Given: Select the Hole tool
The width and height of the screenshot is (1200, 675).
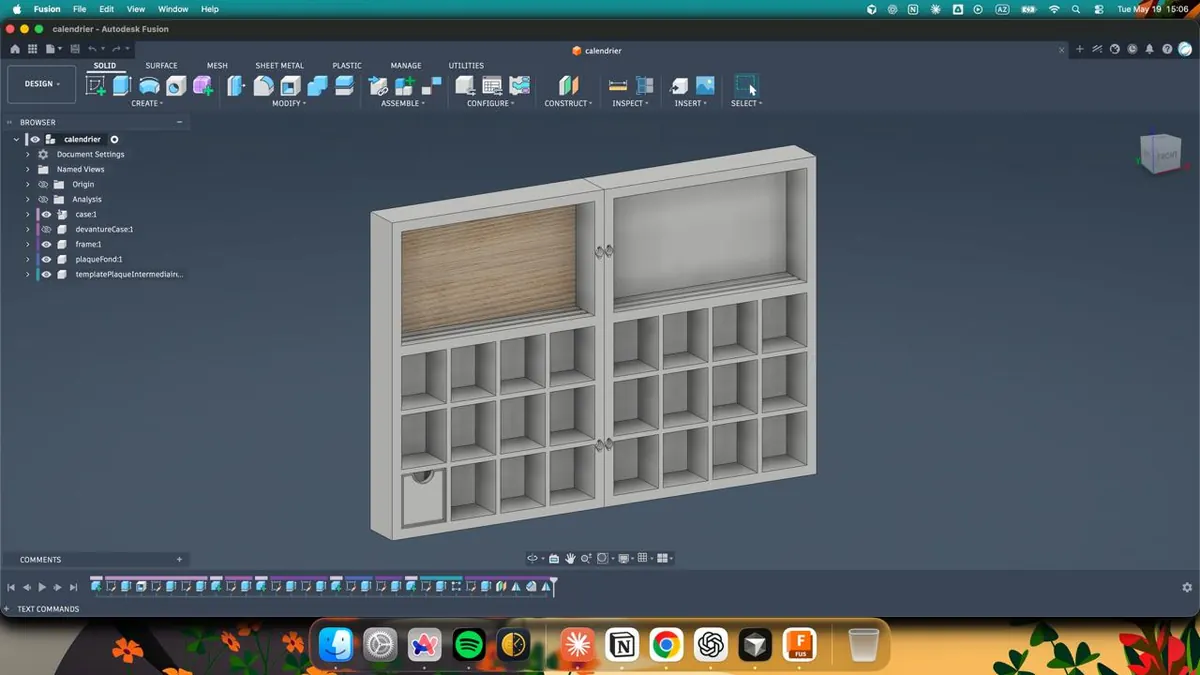Looking at the screenshot, I should 176,86.
